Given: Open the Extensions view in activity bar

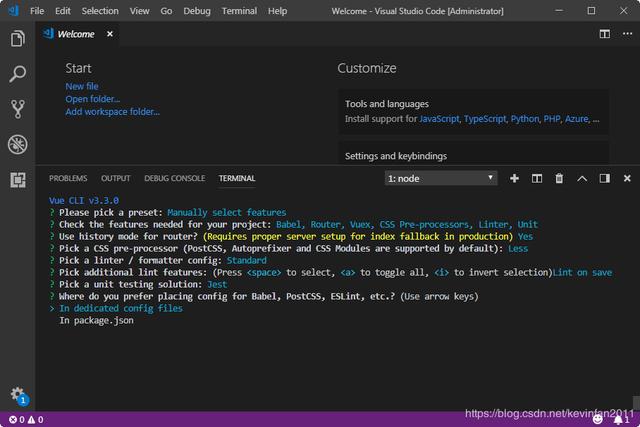Looking at the screenshot, I should [18, 180].
